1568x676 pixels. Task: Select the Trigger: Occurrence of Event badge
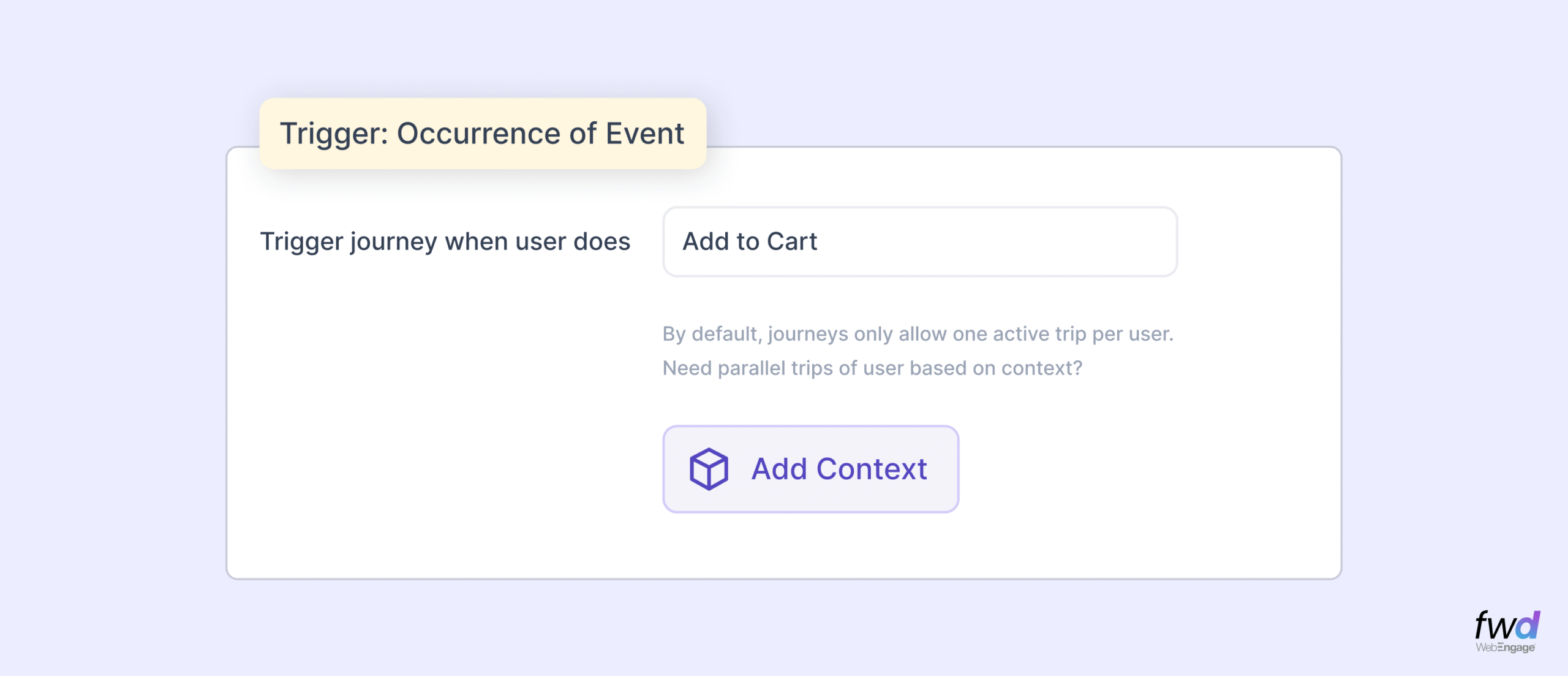click(483, 134)
